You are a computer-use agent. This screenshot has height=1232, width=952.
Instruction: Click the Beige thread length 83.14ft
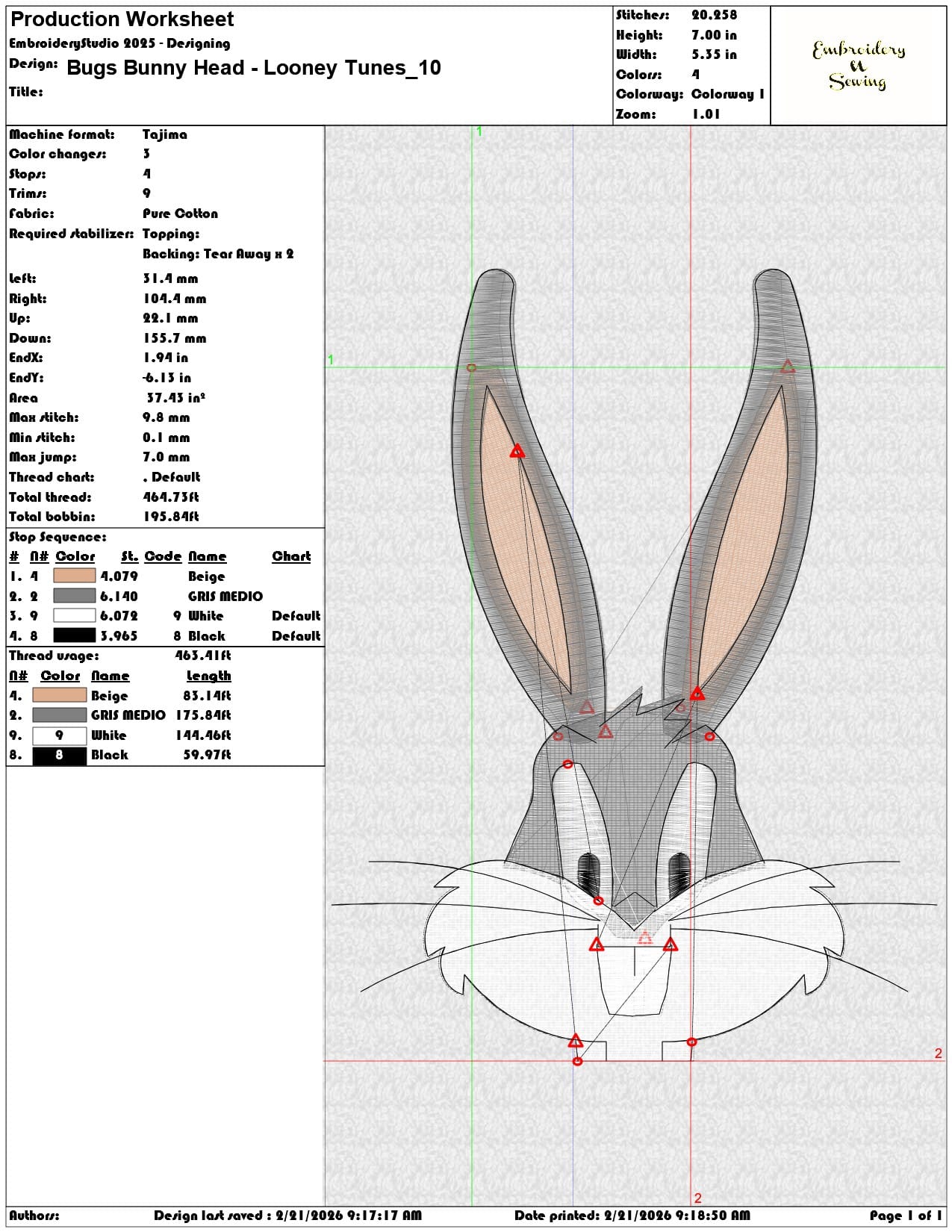(207, 696)
